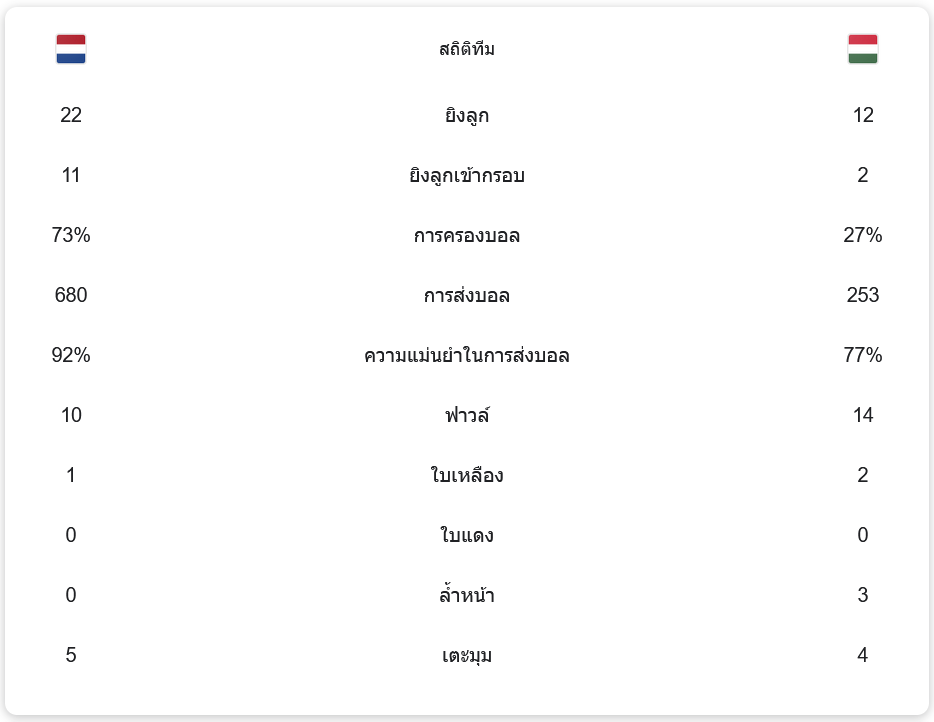Click the 27% possession value
The image size is (934, 722).
click(x=863, y=236)
